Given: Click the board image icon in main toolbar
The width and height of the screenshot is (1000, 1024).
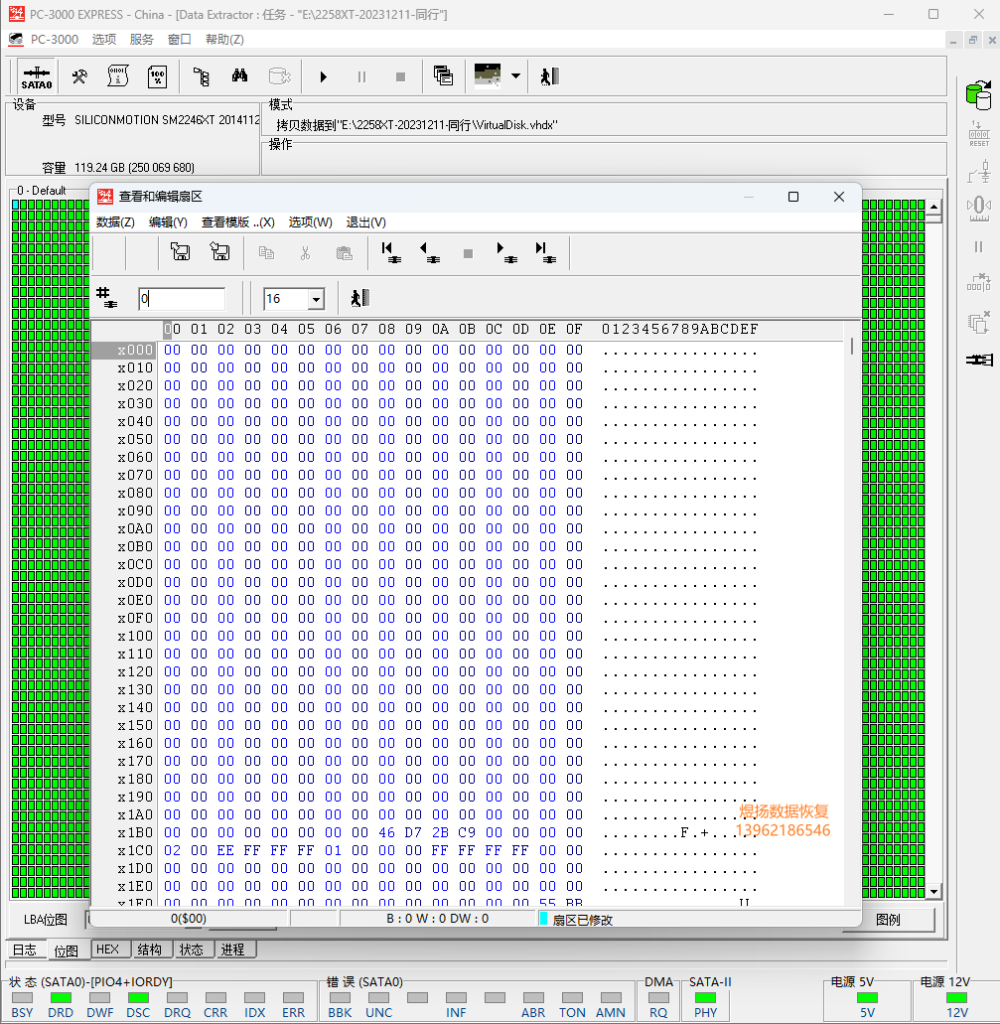Looking at the screenshot, I should [487, 75].
